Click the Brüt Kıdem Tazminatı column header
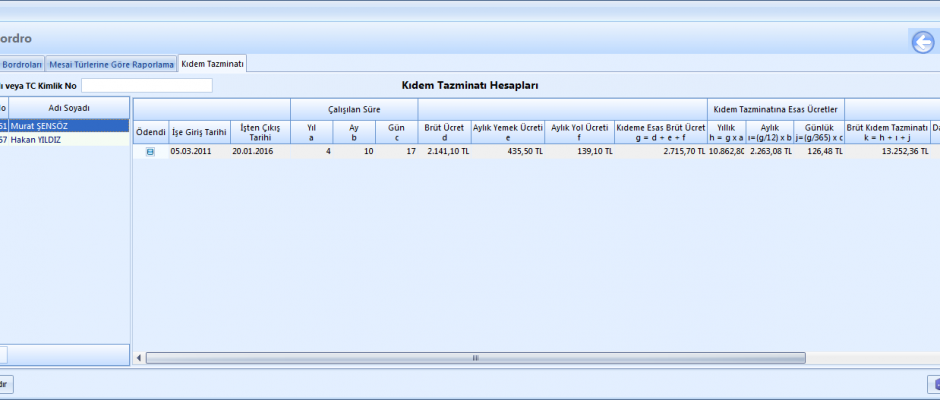The width and height of the screenshot is (940, 400). pyautogui.click(x=887, y=132)
